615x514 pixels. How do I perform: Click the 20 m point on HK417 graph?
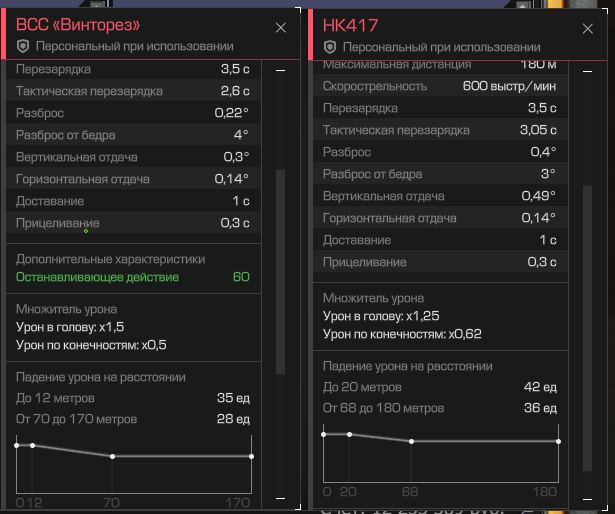(x=349, y=434)
